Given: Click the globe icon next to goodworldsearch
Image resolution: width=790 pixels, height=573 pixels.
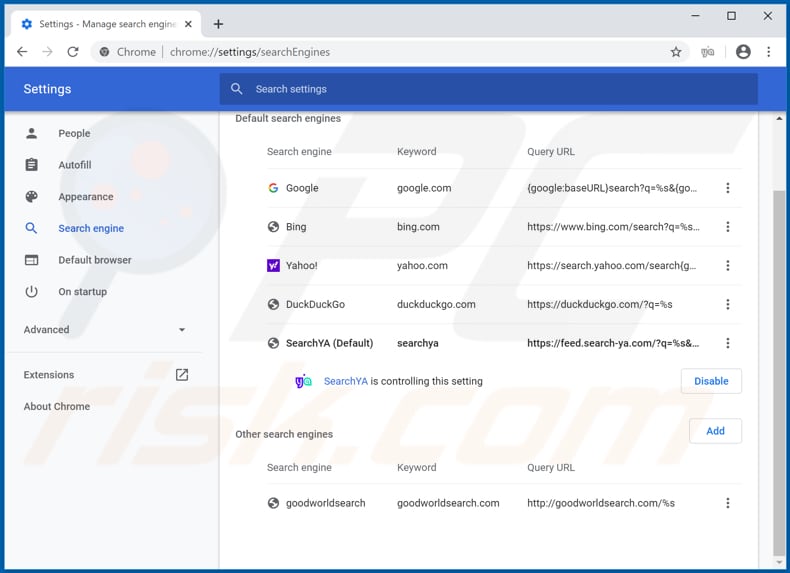Looking at the screenshot, I should [x=273, y=503].
